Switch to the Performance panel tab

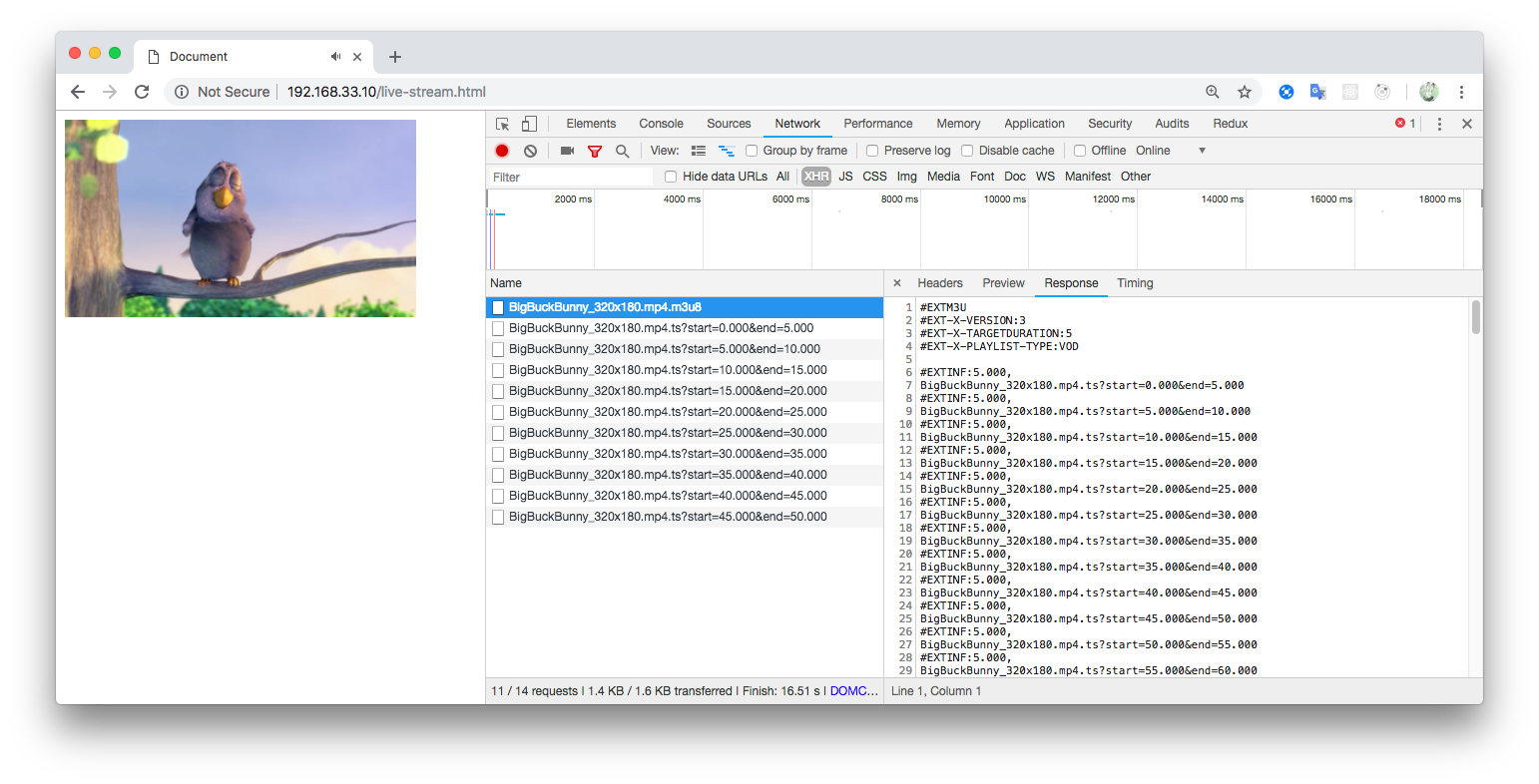coord(877,123)
